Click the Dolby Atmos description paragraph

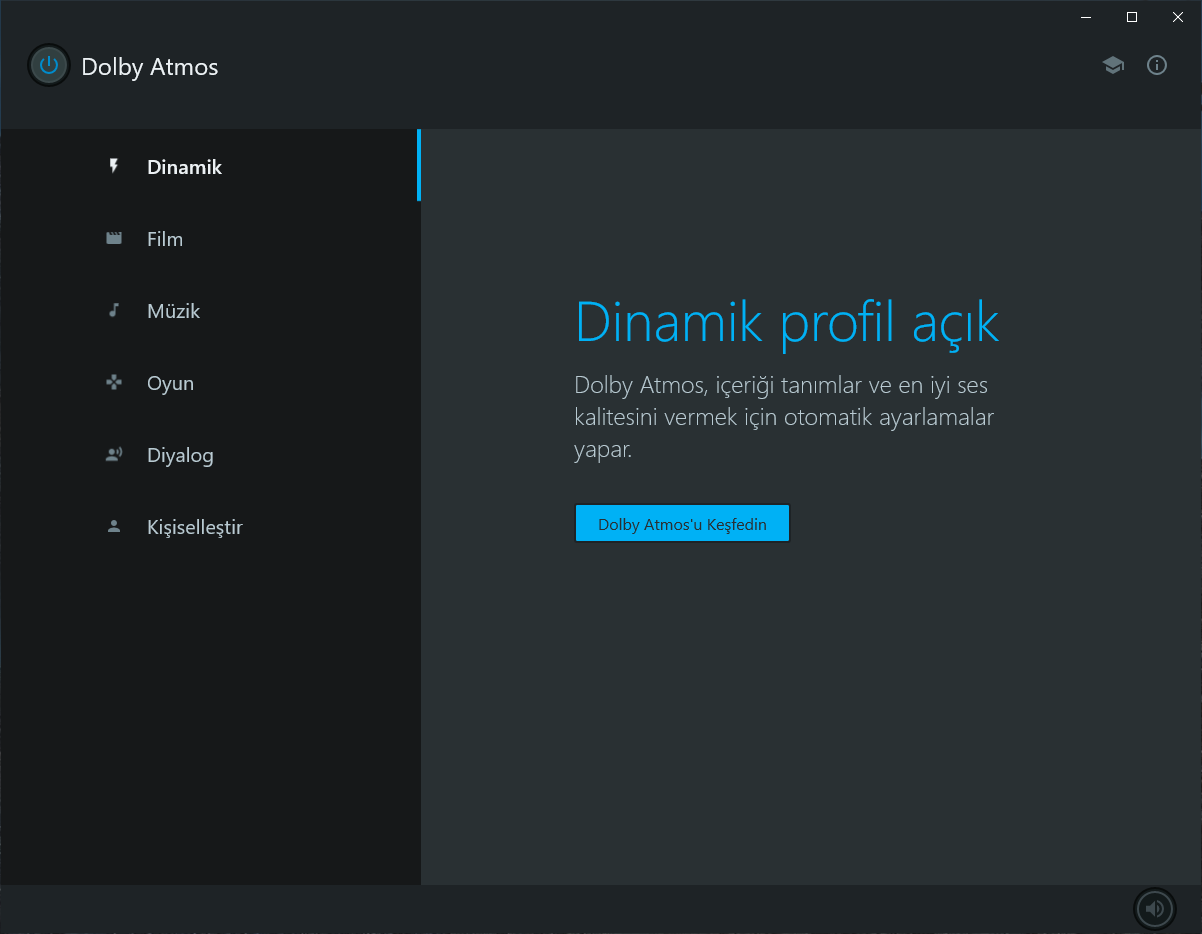tap(784, 417)
